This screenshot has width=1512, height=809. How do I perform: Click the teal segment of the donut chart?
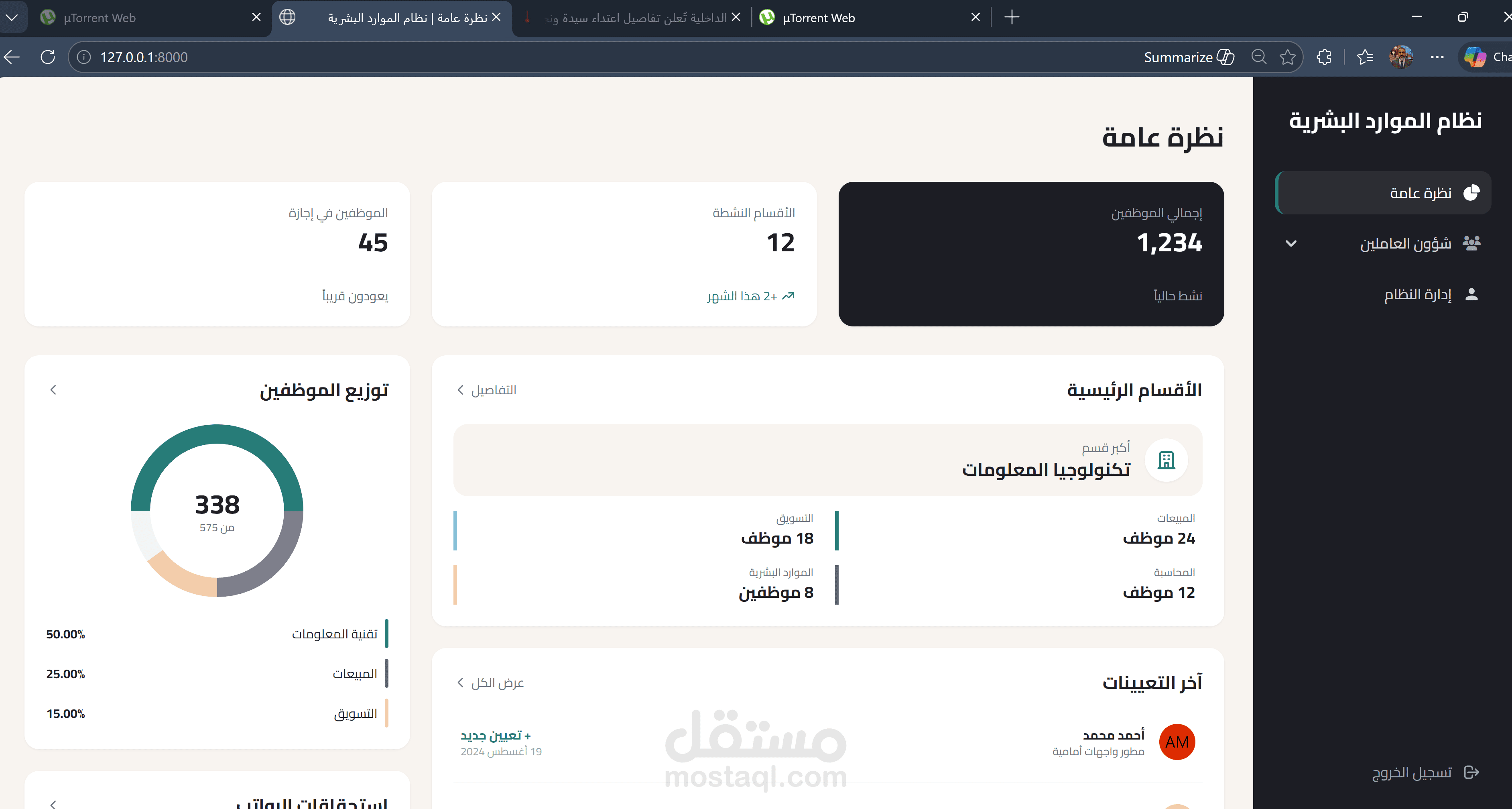tap(217, 434)
